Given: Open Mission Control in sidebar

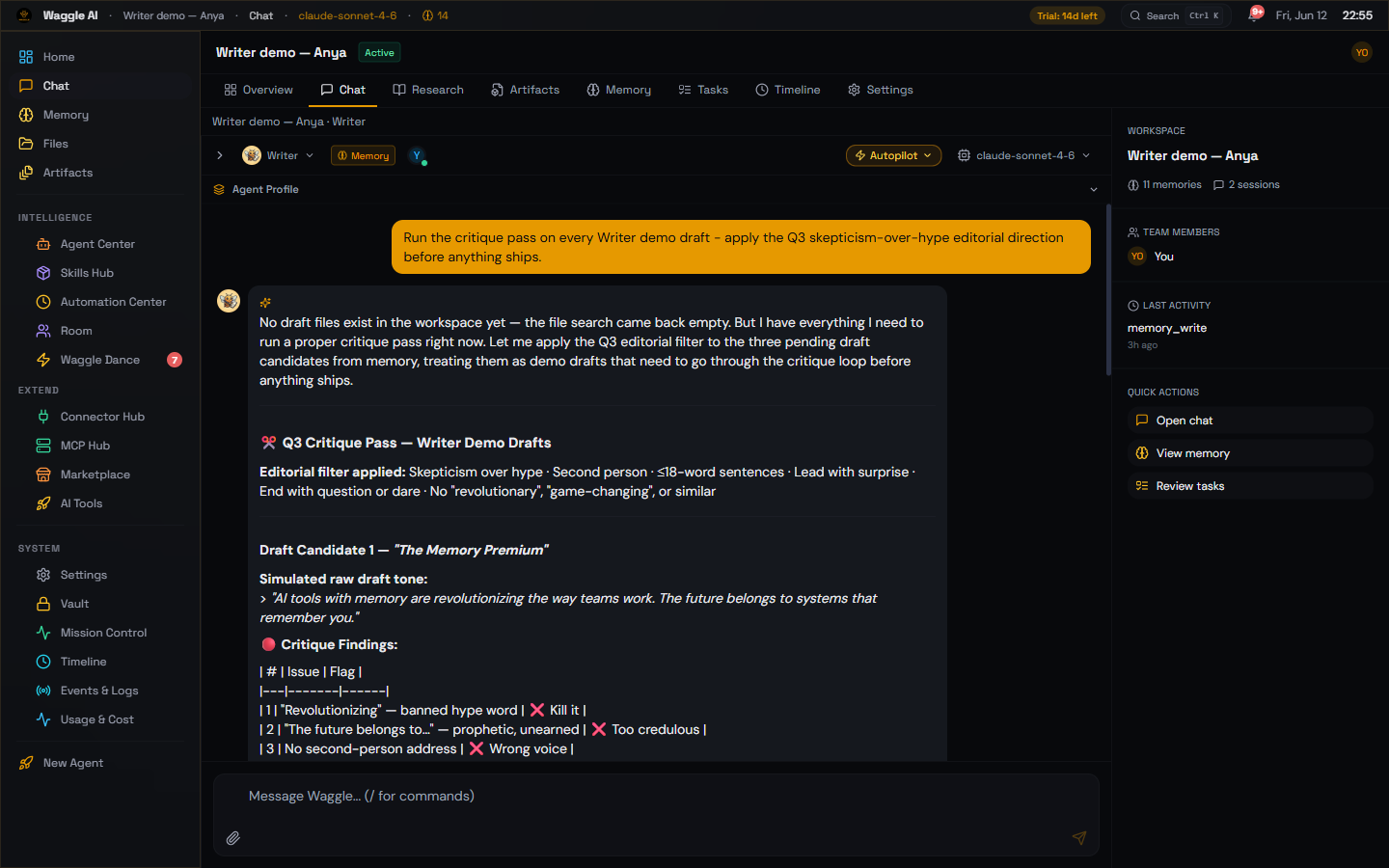Looking at the screenshot, I should [x=103, y=633].
